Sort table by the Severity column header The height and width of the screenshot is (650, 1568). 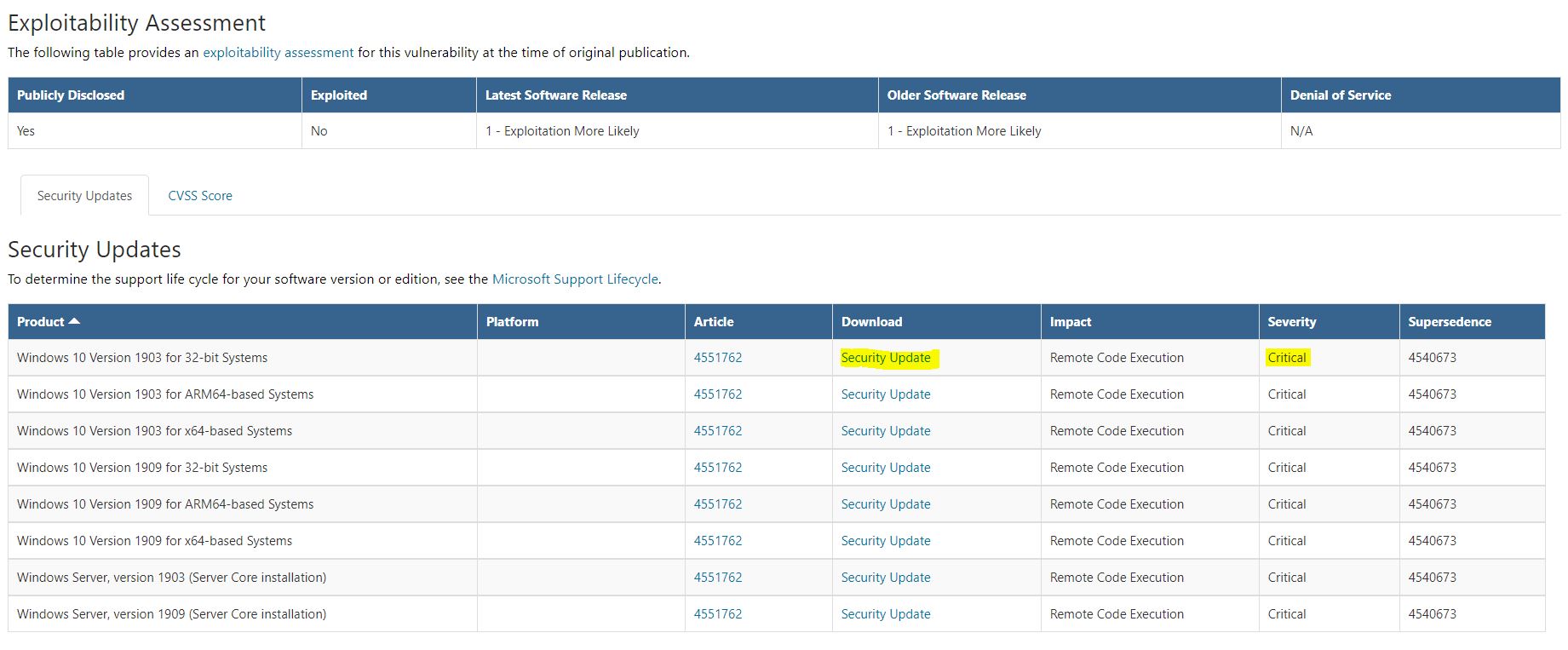point(1291,322)
